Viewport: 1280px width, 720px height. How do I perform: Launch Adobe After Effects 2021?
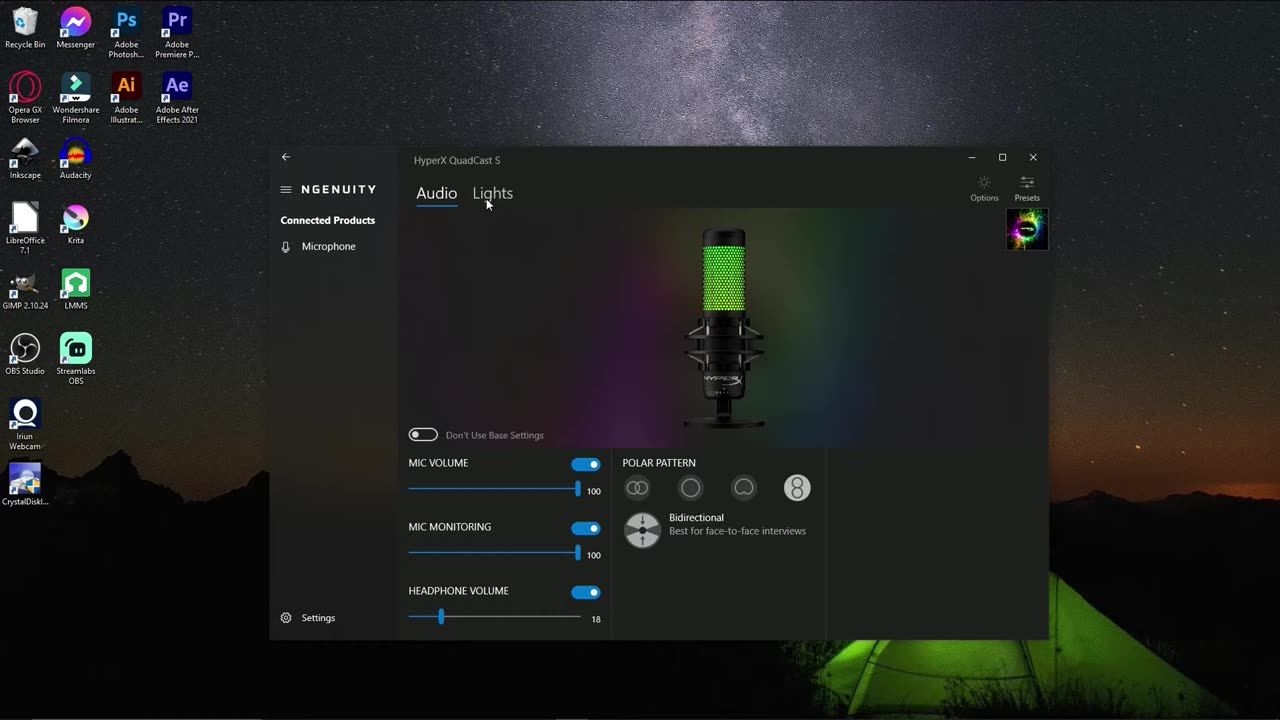(x=177, y=99)
